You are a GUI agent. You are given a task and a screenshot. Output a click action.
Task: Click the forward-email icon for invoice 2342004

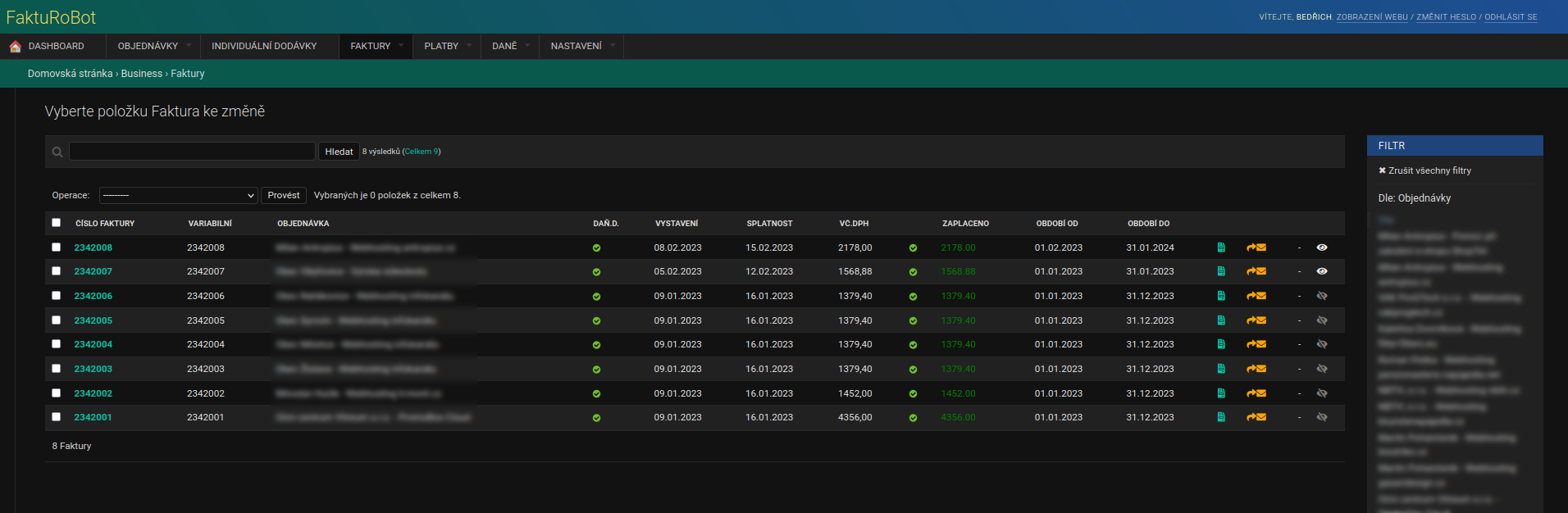tap(1256, 344)
